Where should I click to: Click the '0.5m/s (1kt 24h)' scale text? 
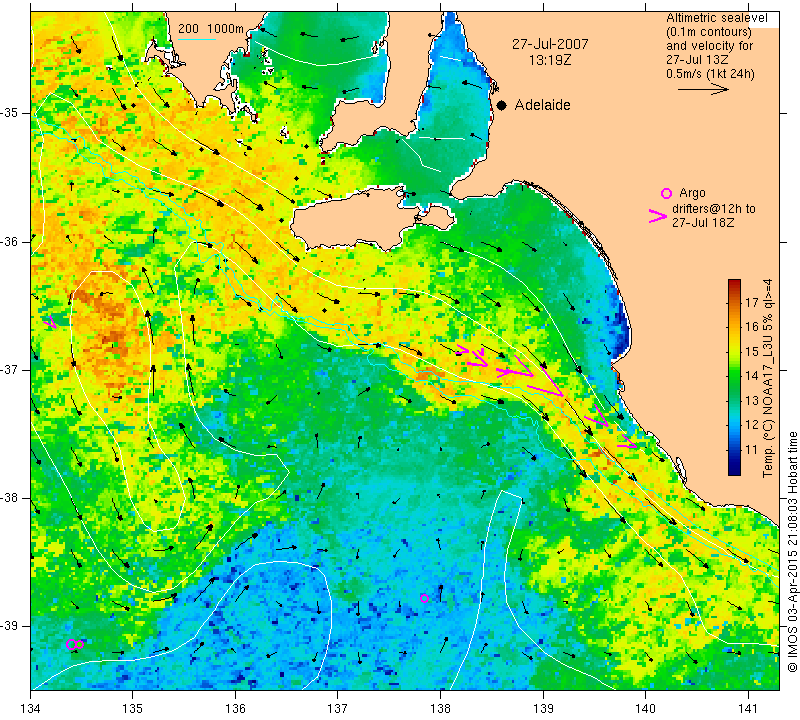click(x=710, y=74)
